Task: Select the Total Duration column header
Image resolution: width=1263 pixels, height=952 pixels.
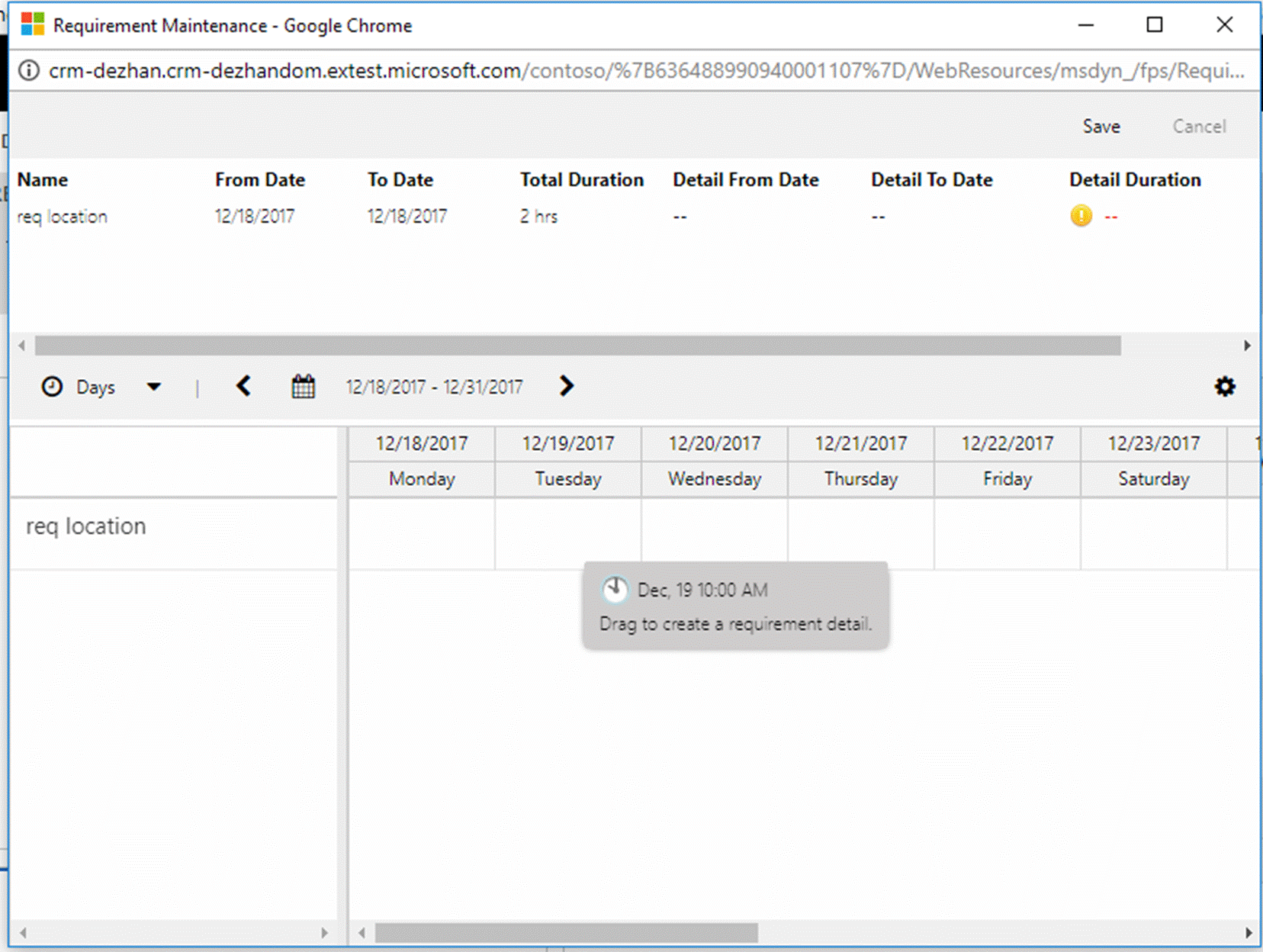Action: 581,180
